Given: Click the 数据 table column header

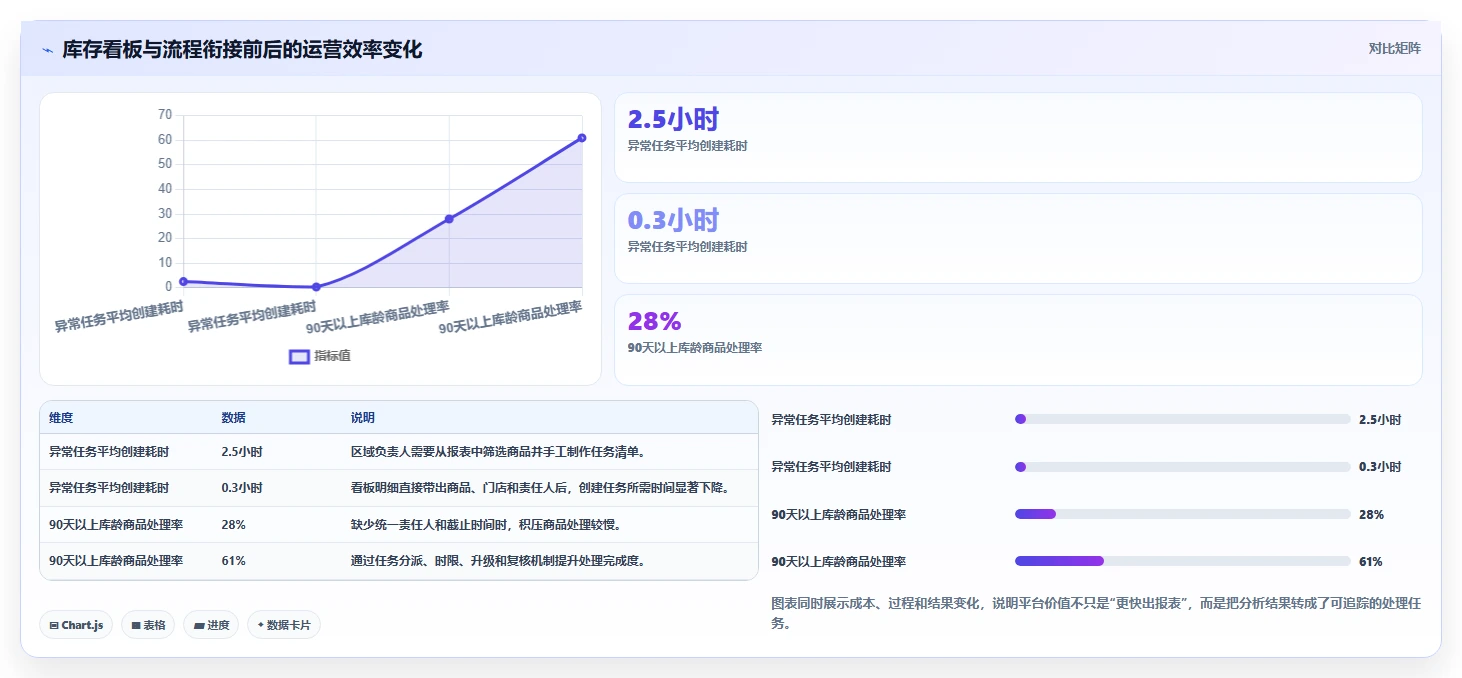Looking at the screenshot, I should (233, 418).
